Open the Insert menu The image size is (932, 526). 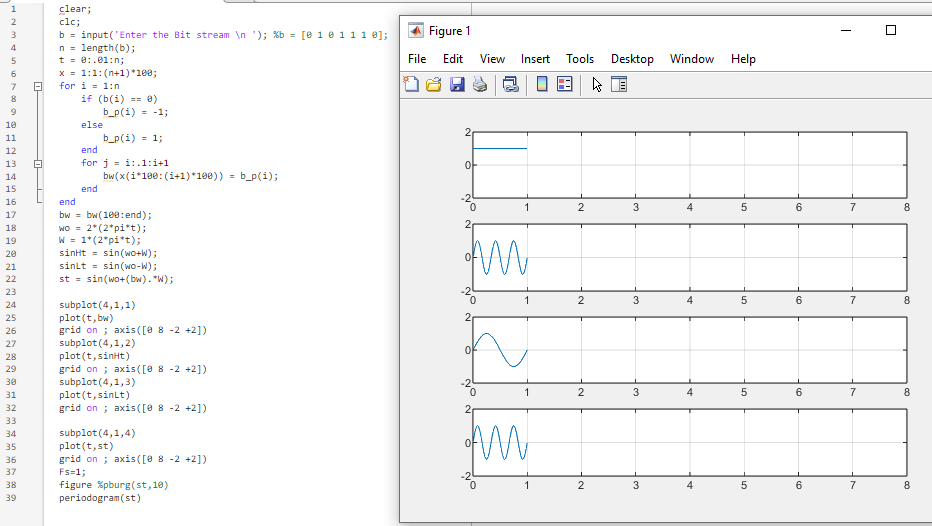pos(535,59)
